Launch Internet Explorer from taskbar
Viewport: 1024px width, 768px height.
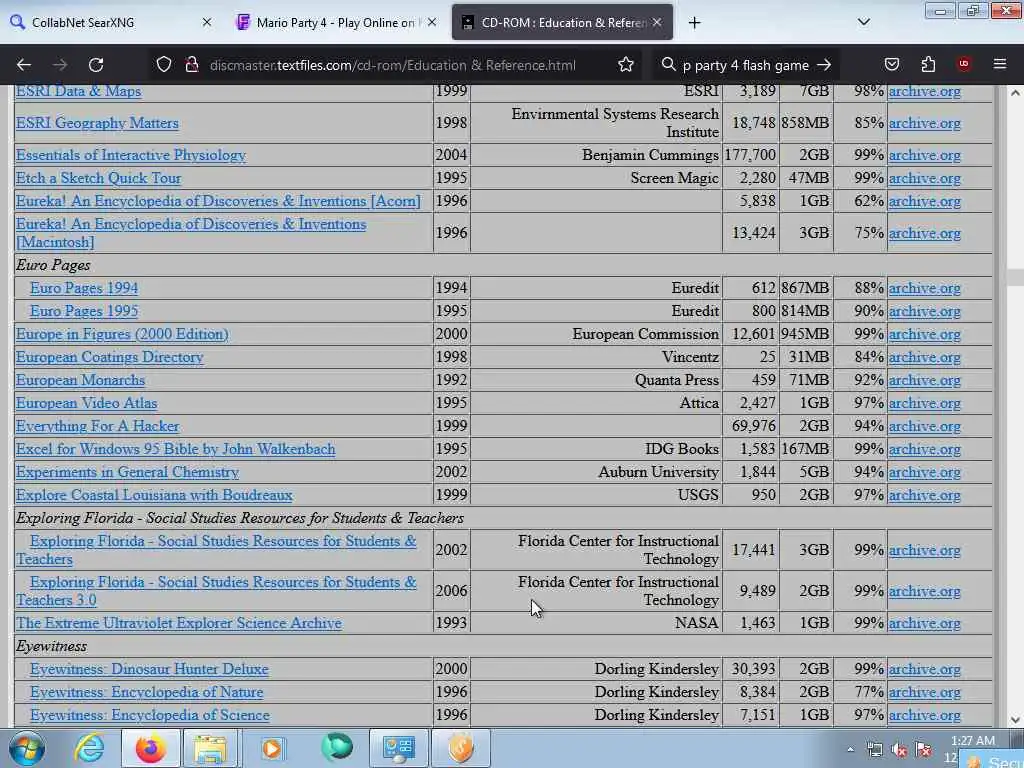pyautogui.click(x=89, y=748)
